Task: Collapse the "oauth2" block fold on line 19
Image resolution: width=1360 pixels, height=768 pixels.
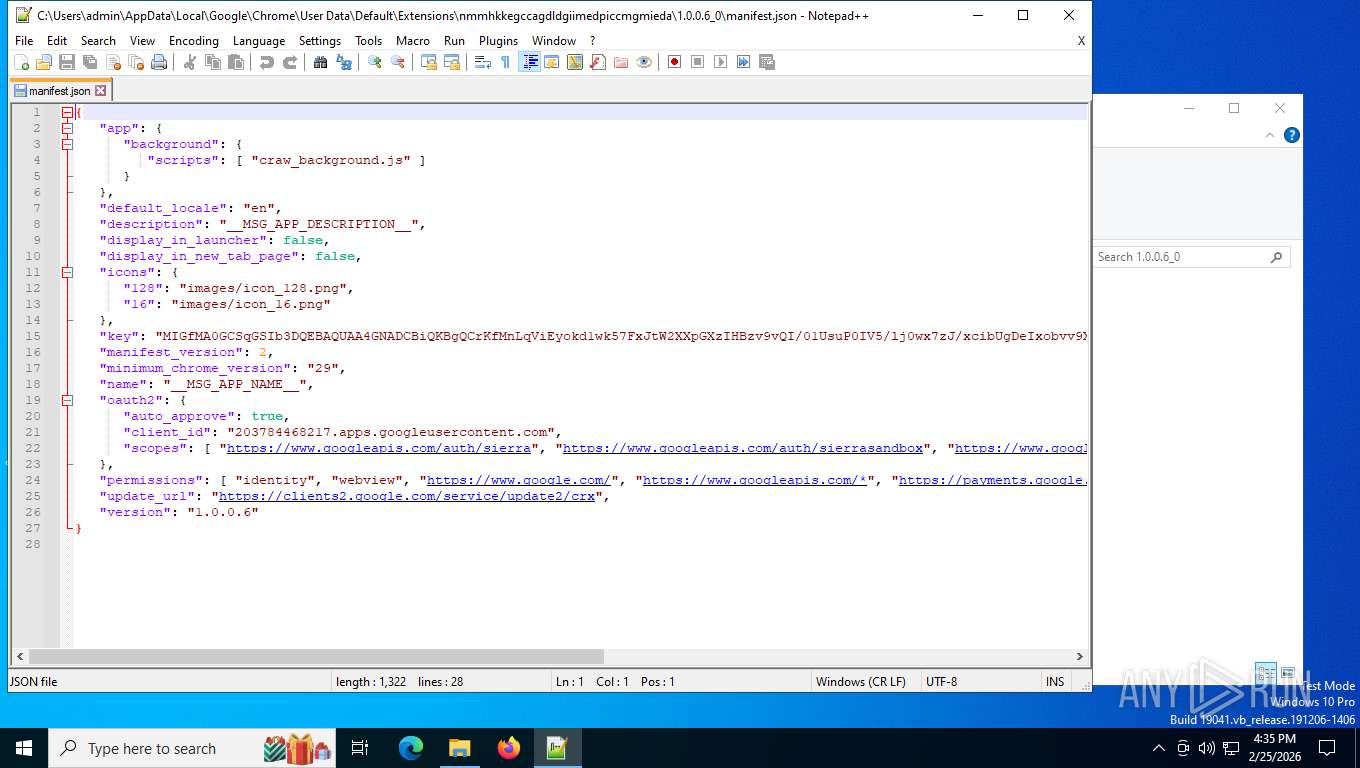Action: [67, 400]
